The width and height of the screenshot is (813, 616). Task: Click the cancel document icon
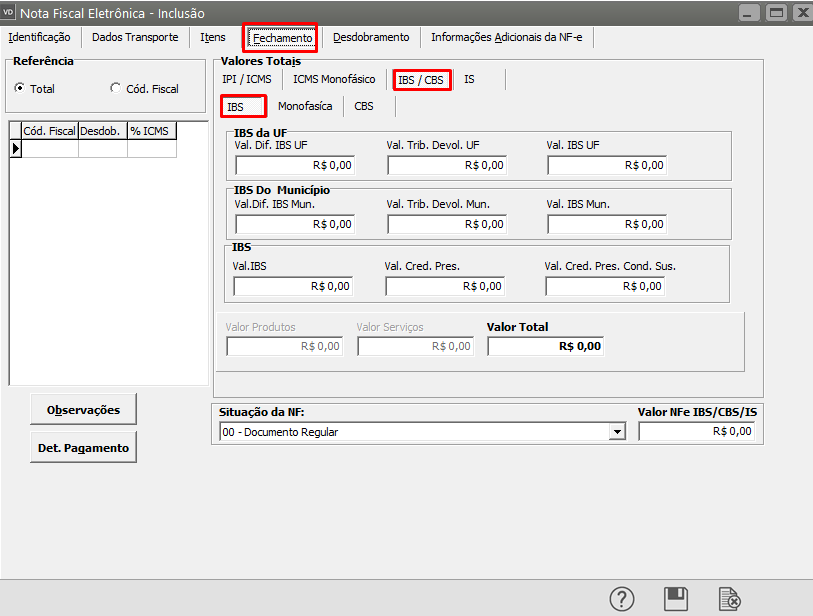pos(730,598)
